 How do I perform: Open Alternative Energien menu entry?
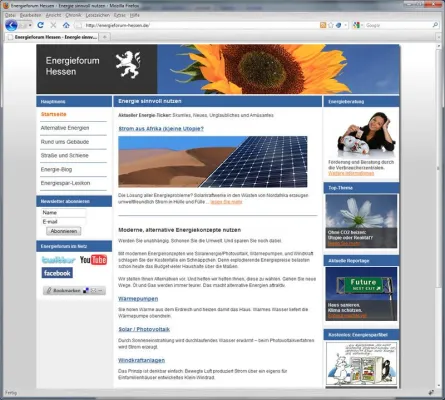pyautogui.click(x=65, y=128)
